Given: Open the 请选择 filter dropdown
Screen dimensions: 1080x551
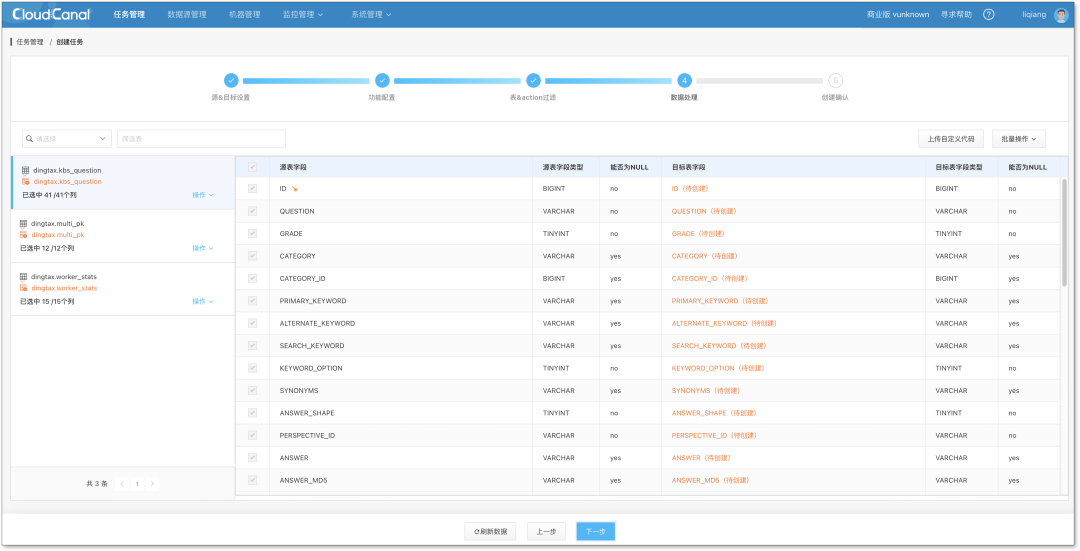Looking at the screenshot, I should (x=67, y=139).
